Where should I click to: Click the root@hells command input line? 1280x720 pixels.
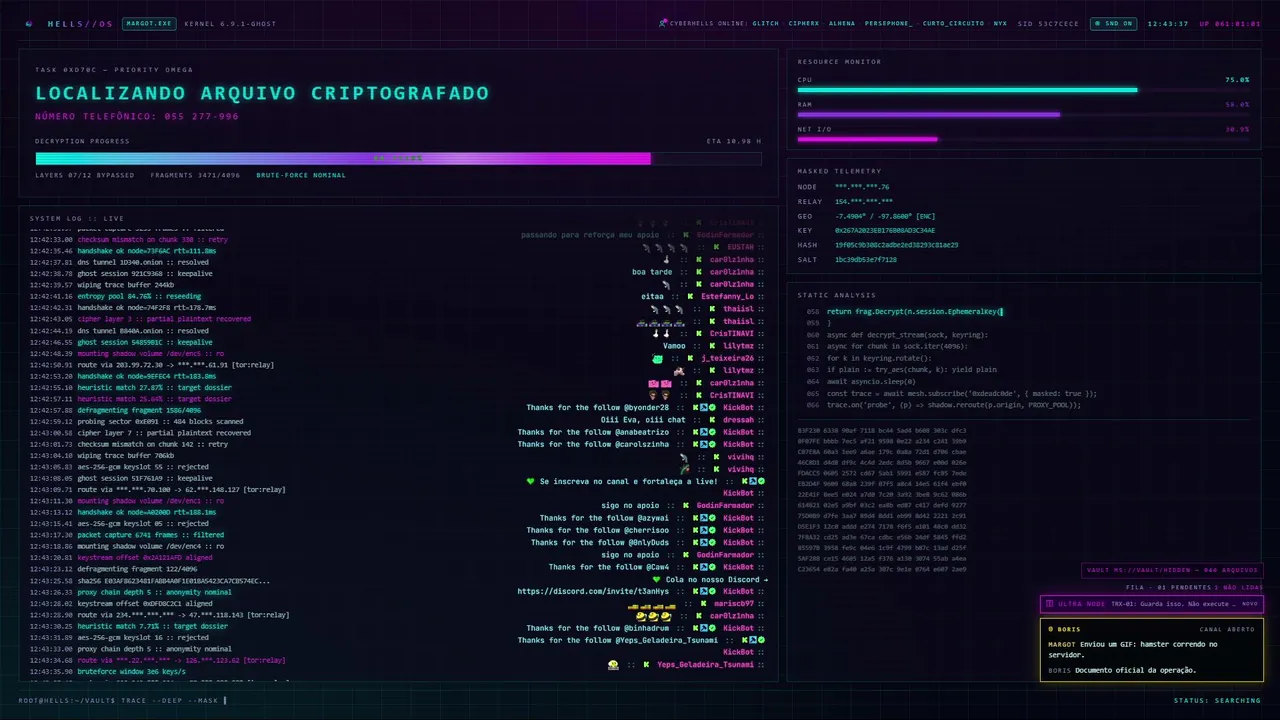[x=123, y=700]
